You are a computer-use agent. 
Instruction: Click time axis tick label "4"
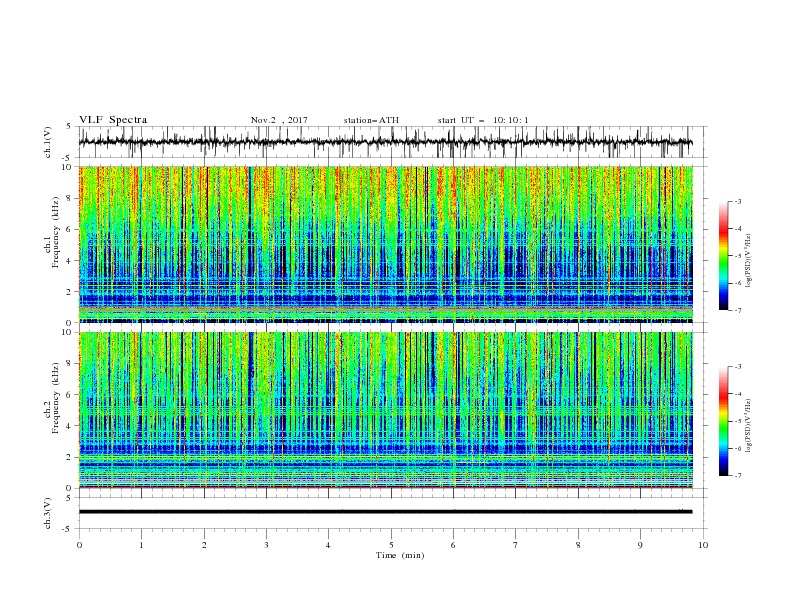click(x=328, y=545)
